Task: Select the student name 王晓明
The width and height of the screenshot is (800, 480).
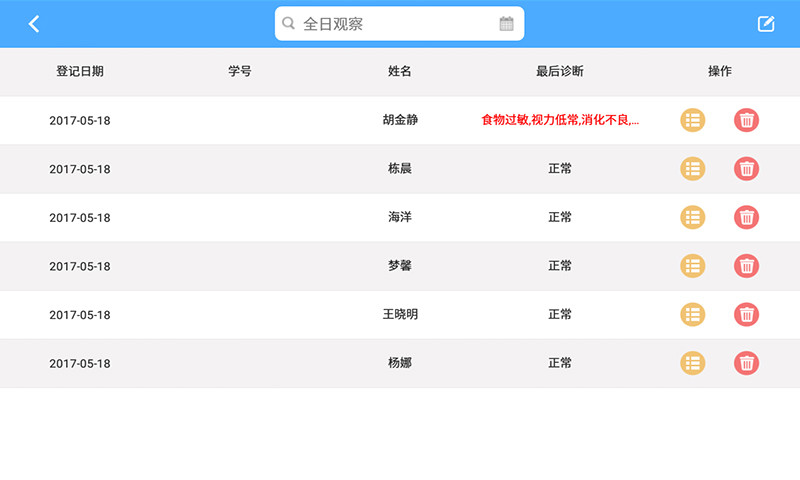Action: [400, 314]
